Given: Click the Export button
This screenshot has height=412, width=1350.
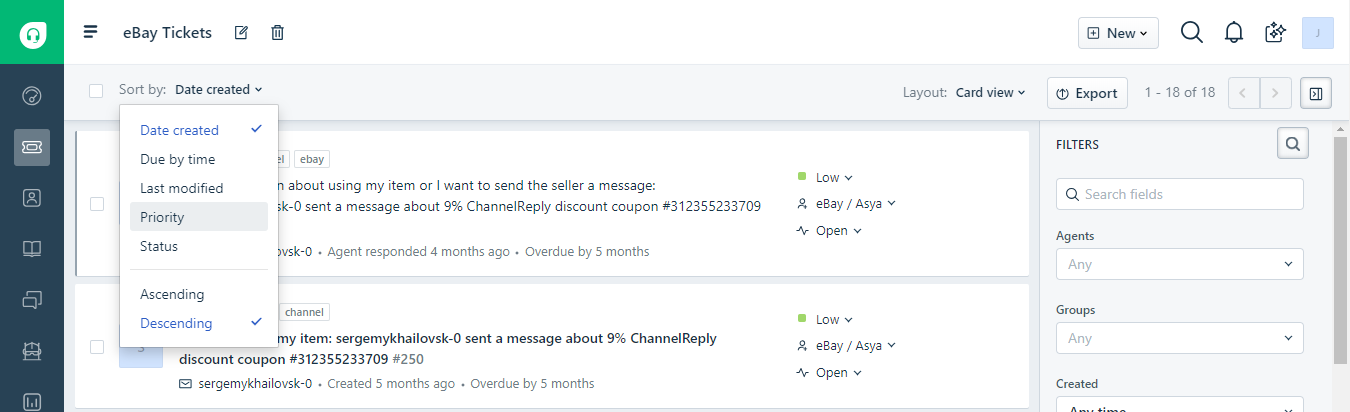Looking at the screenshot, I should click(x=1087, y=93).
